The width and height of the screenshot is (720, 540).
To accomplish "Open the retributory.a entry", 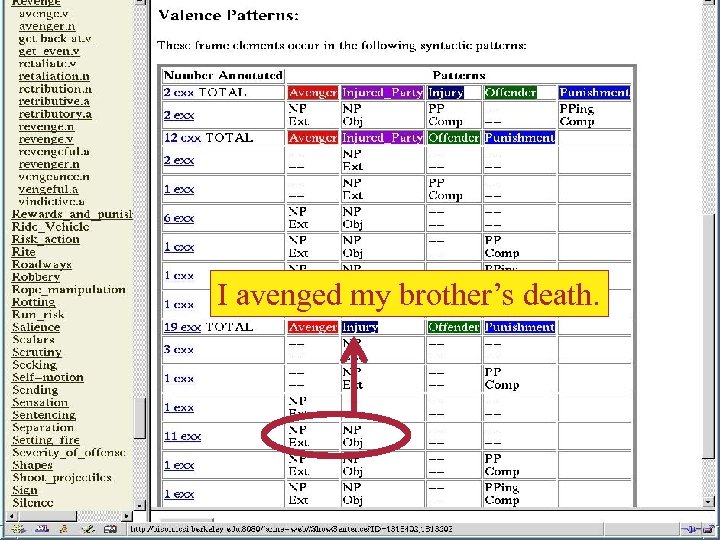I will click(55, 114).
